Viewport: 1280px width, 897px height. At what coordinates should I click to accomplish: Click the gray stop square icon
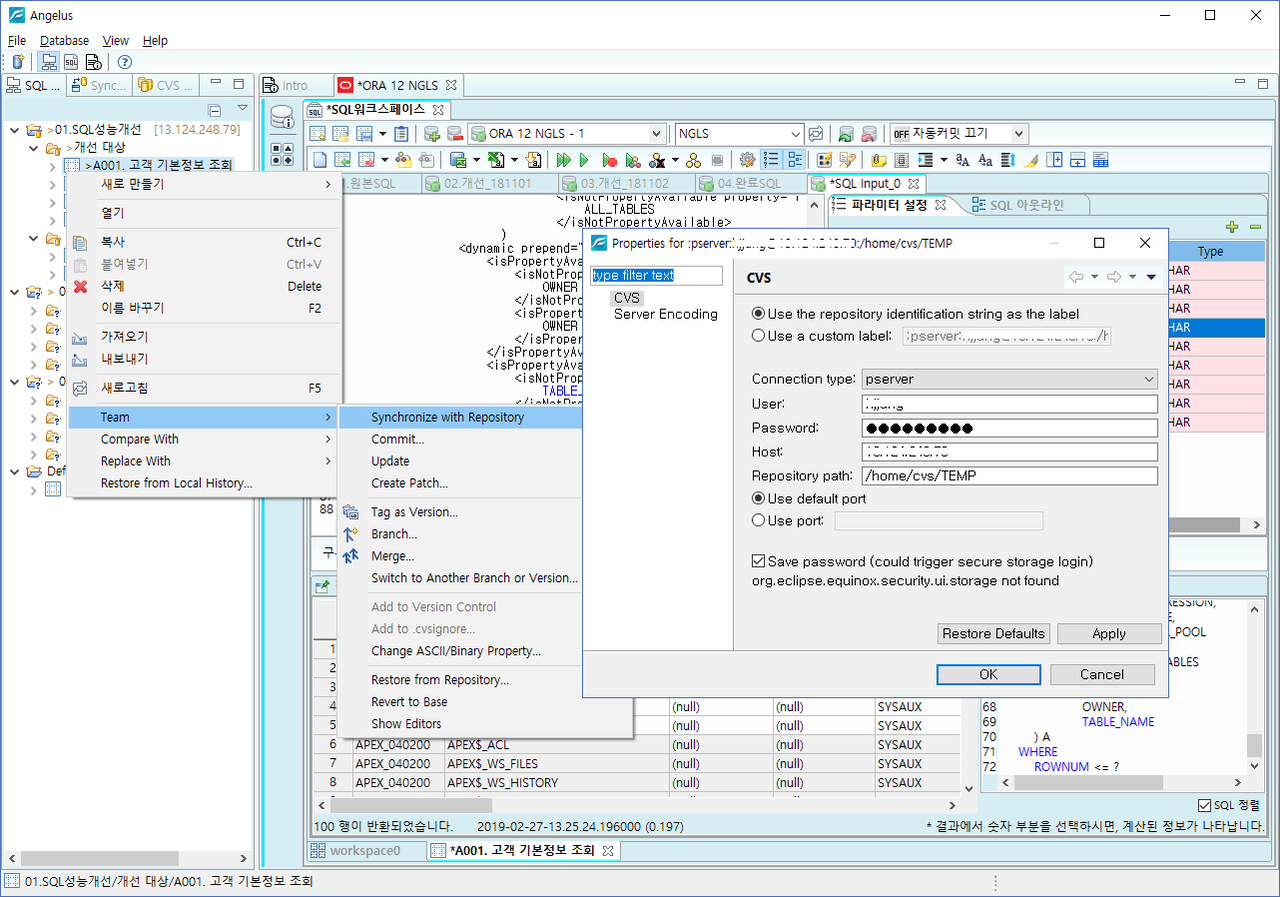(717, 160)
